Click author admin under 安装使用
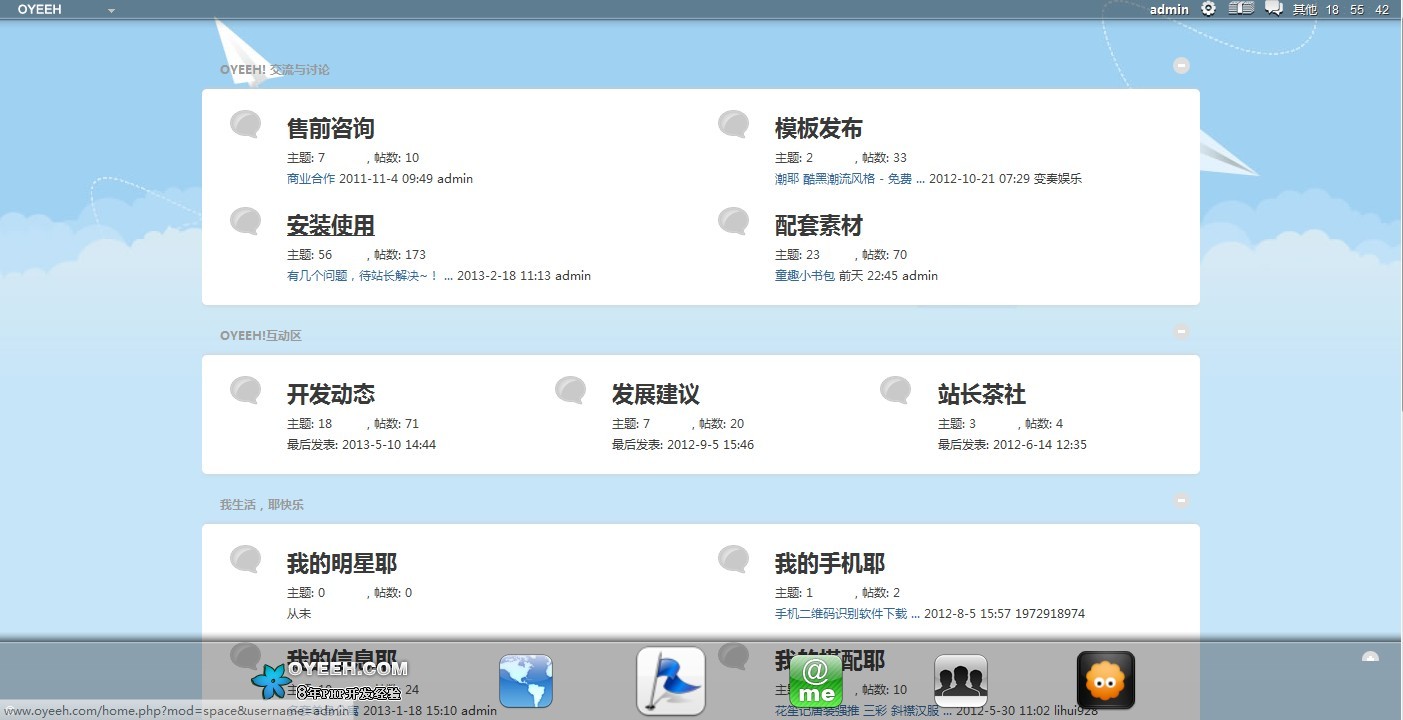 (573, 276)
